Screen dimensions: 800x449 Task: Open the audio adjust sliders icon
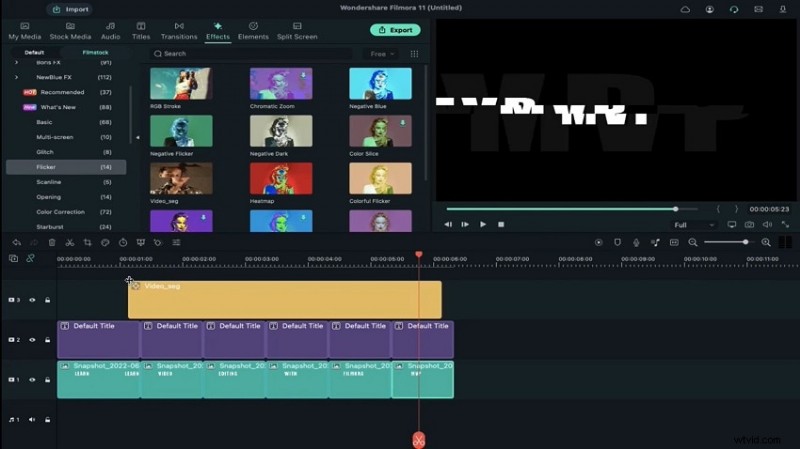(176, 243)
